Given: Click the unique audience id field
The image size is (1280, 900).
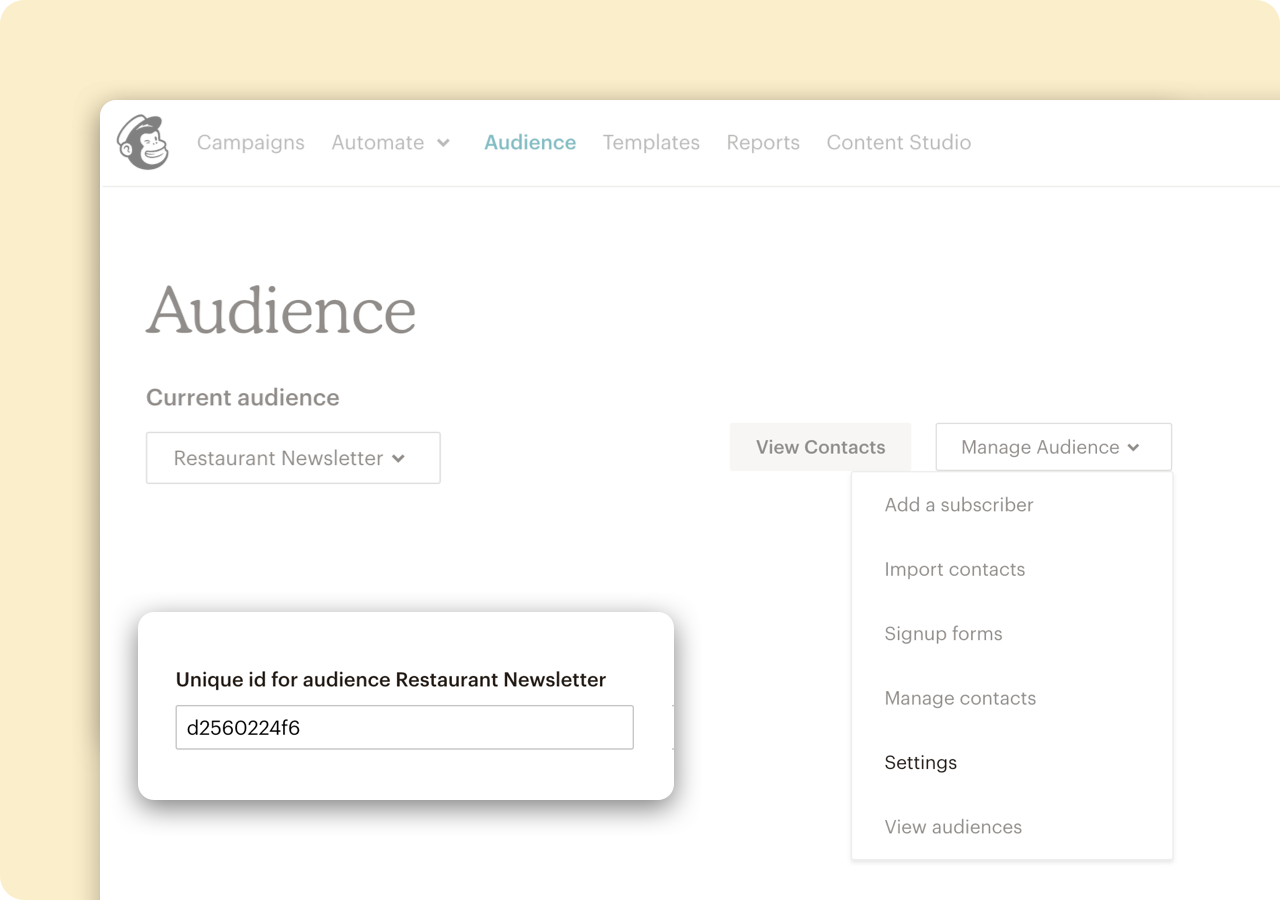Looking at the screenshot, I should click(x=404, y=727).
